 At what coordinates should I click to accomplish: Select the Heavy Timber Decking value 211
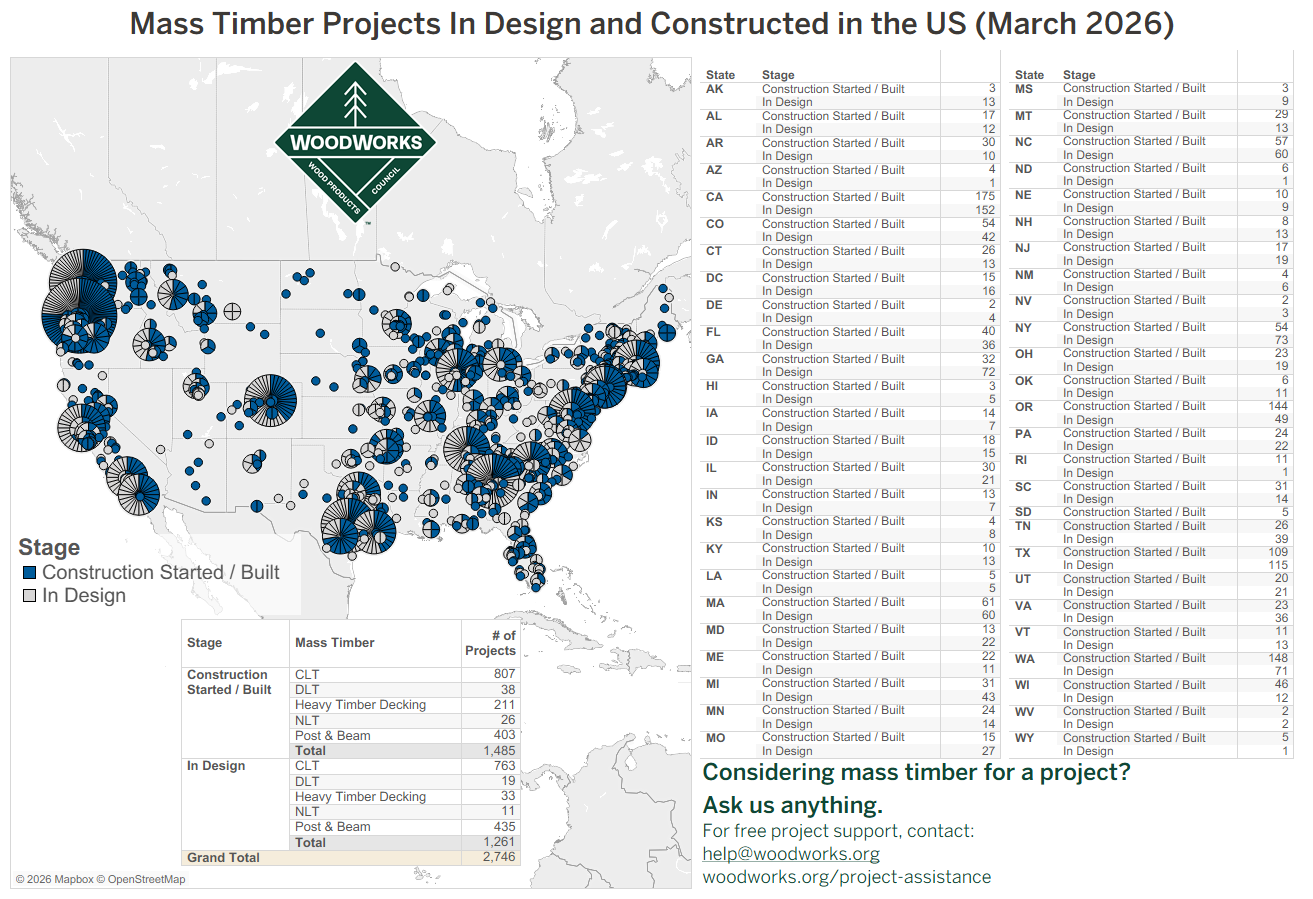pyautogui.click(x=504, y=705)
